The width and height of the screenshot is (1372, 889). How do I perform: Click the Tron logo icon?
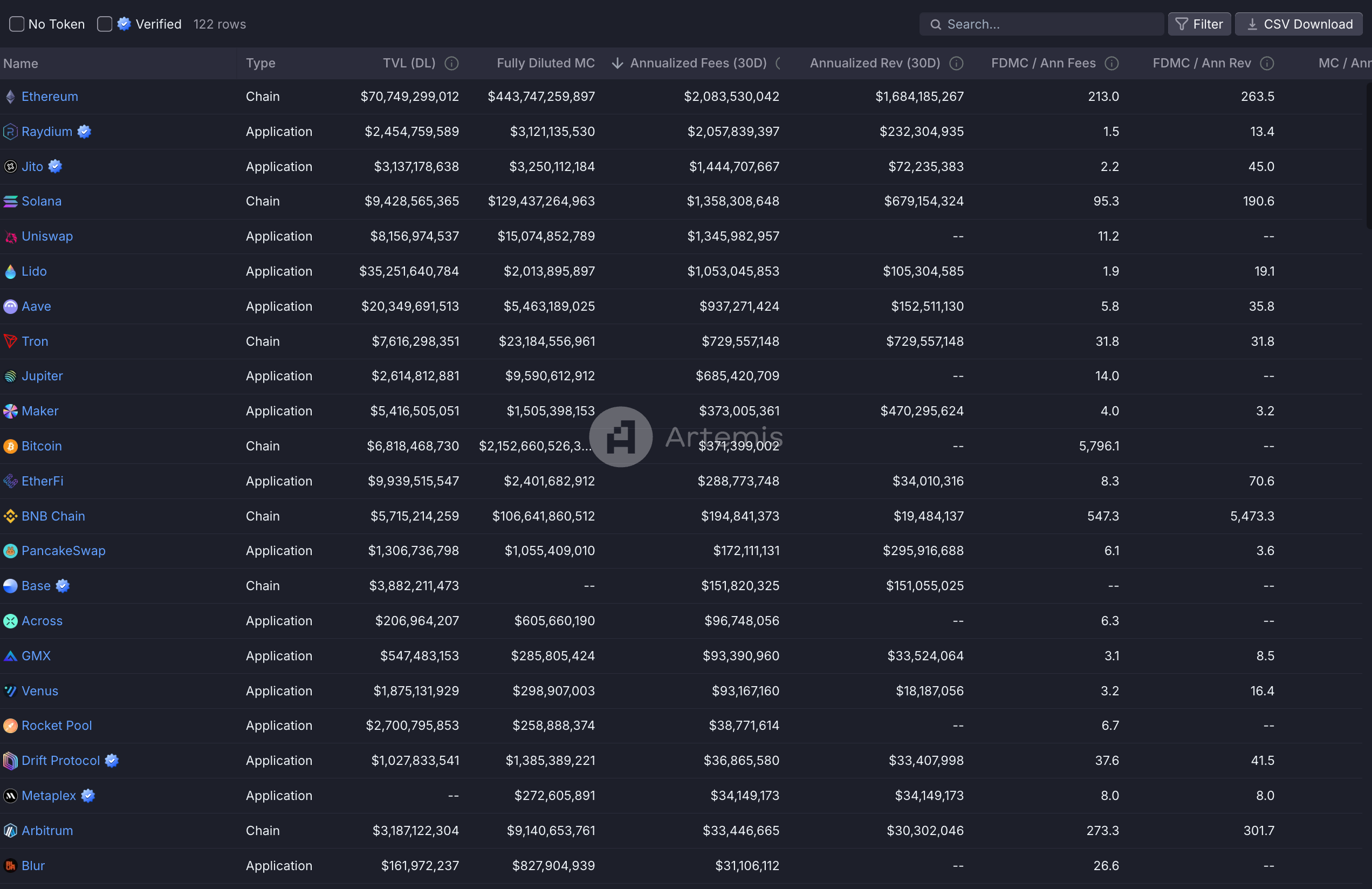(10, 341)
